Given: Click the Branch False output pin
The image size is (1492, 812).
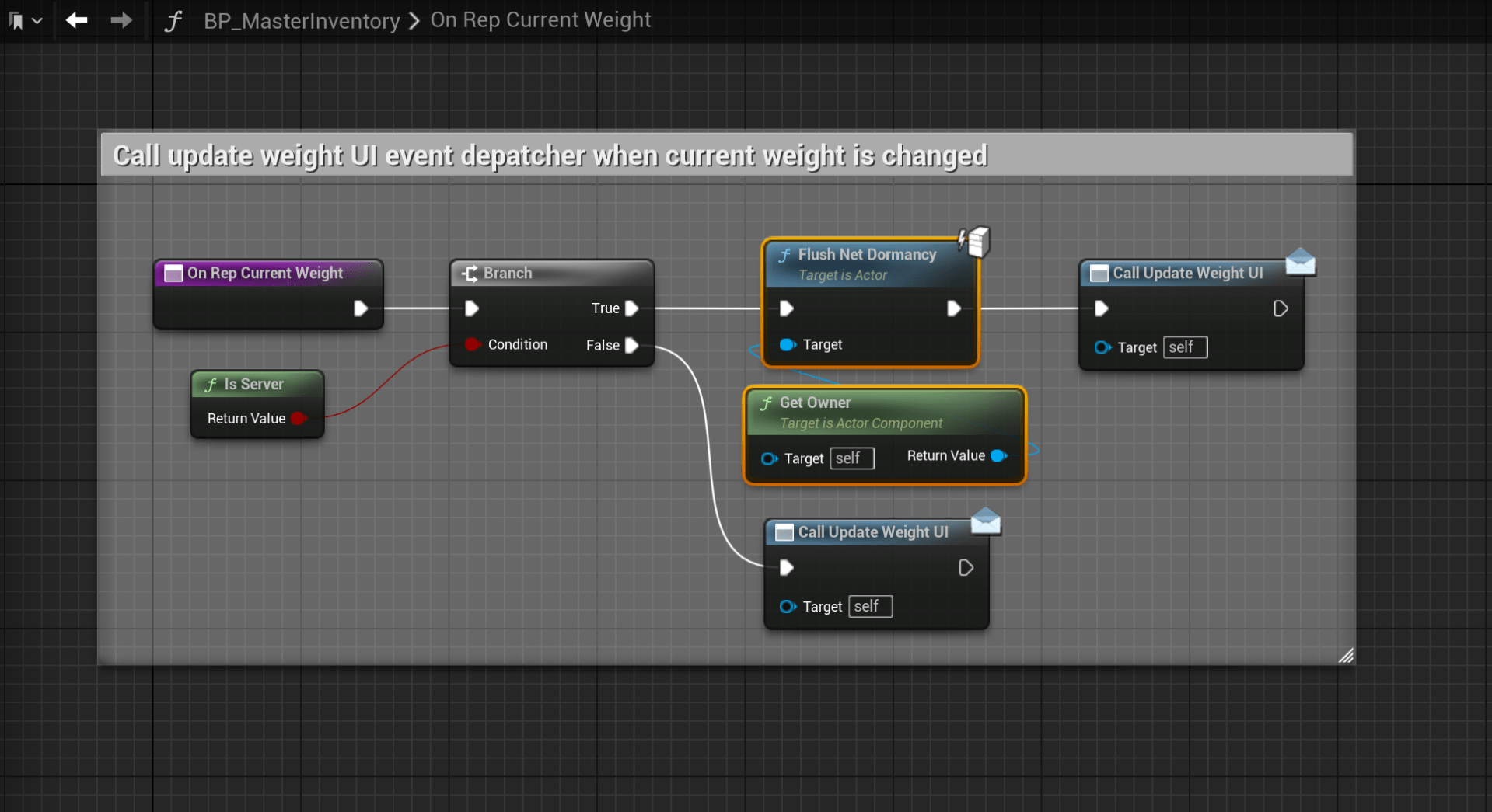Looking at the screenshot, I should coord(631,345).
